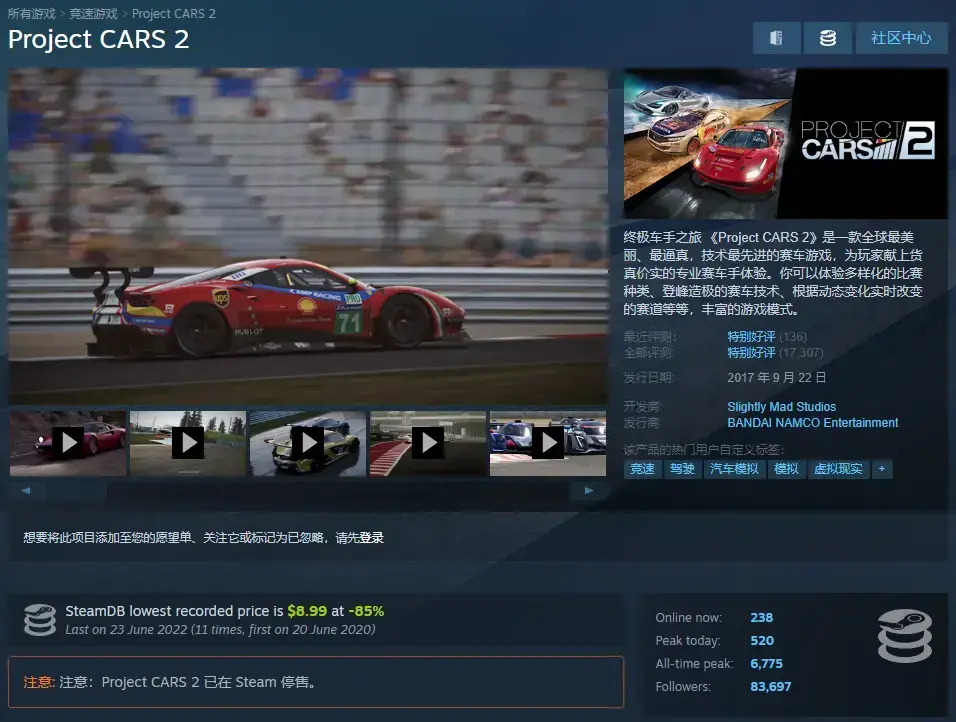956x722 pixels.
Task: Select the 汽车模拟 tag
Action: [734, 469]
